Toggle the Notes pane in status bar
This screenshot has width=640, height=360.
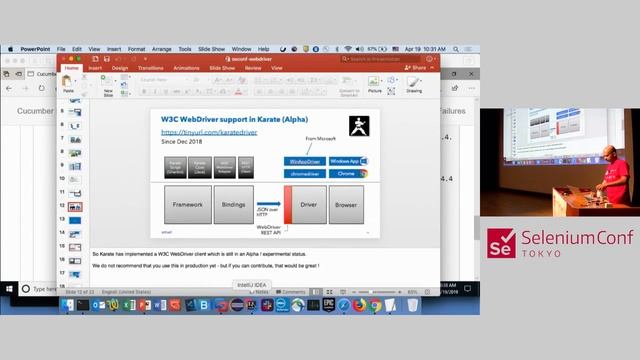coord(259,292)
